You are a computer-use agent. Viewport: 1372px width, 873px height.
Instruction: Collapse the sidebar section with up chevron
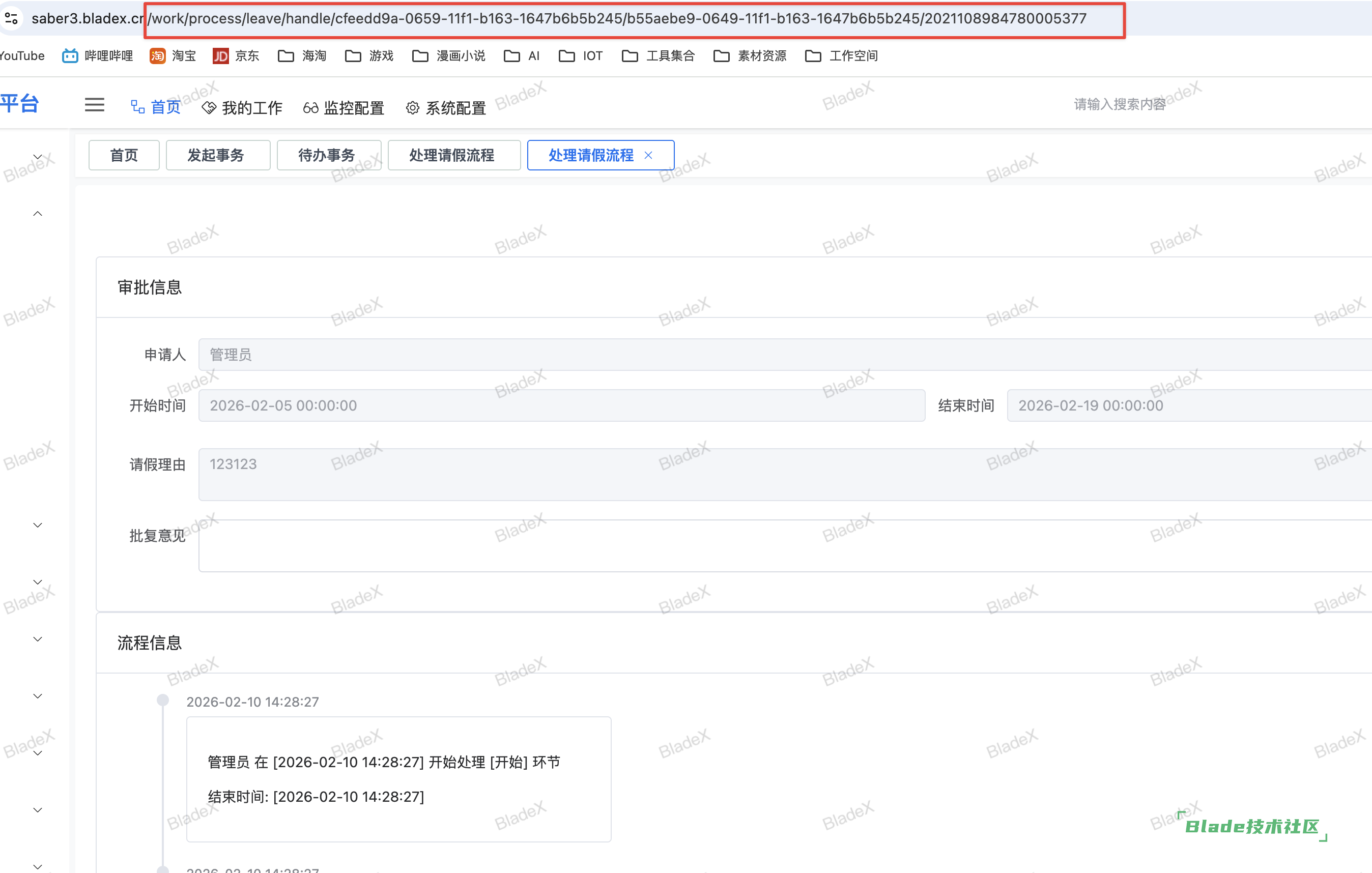pos(37,213)
